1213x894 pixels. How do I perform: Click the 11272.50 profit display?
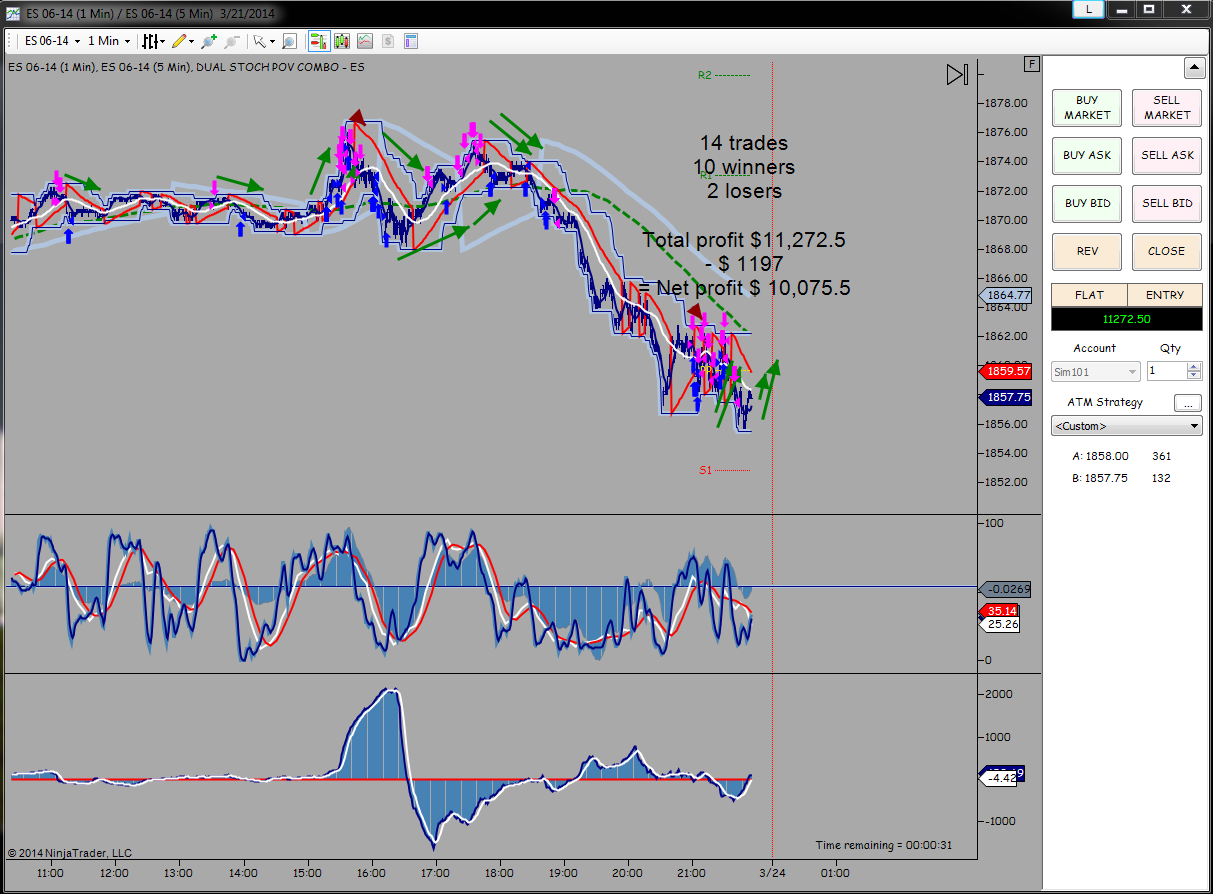(x=1127, y=319)
